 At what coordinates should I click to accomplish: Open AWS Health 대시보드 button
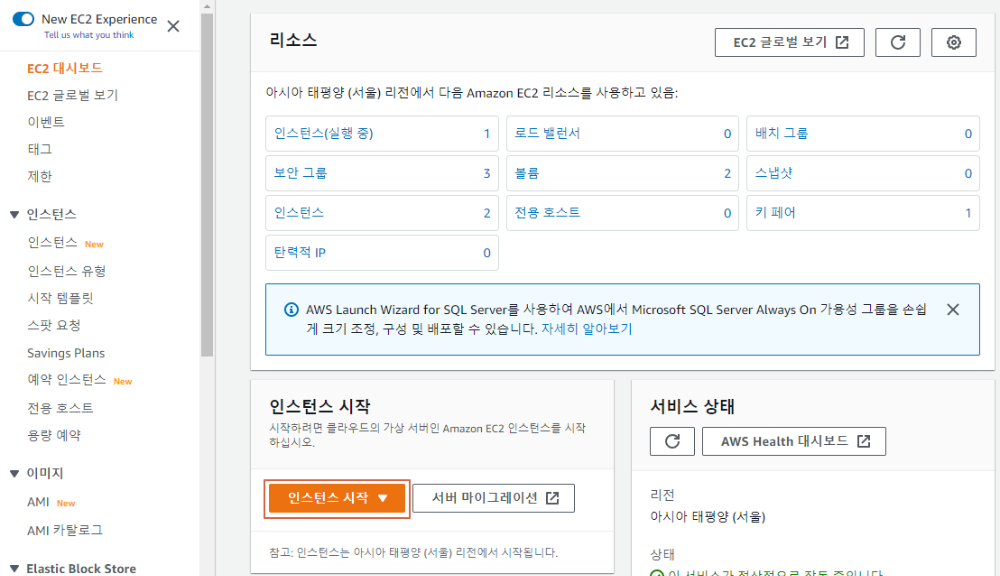coord(794,441)
